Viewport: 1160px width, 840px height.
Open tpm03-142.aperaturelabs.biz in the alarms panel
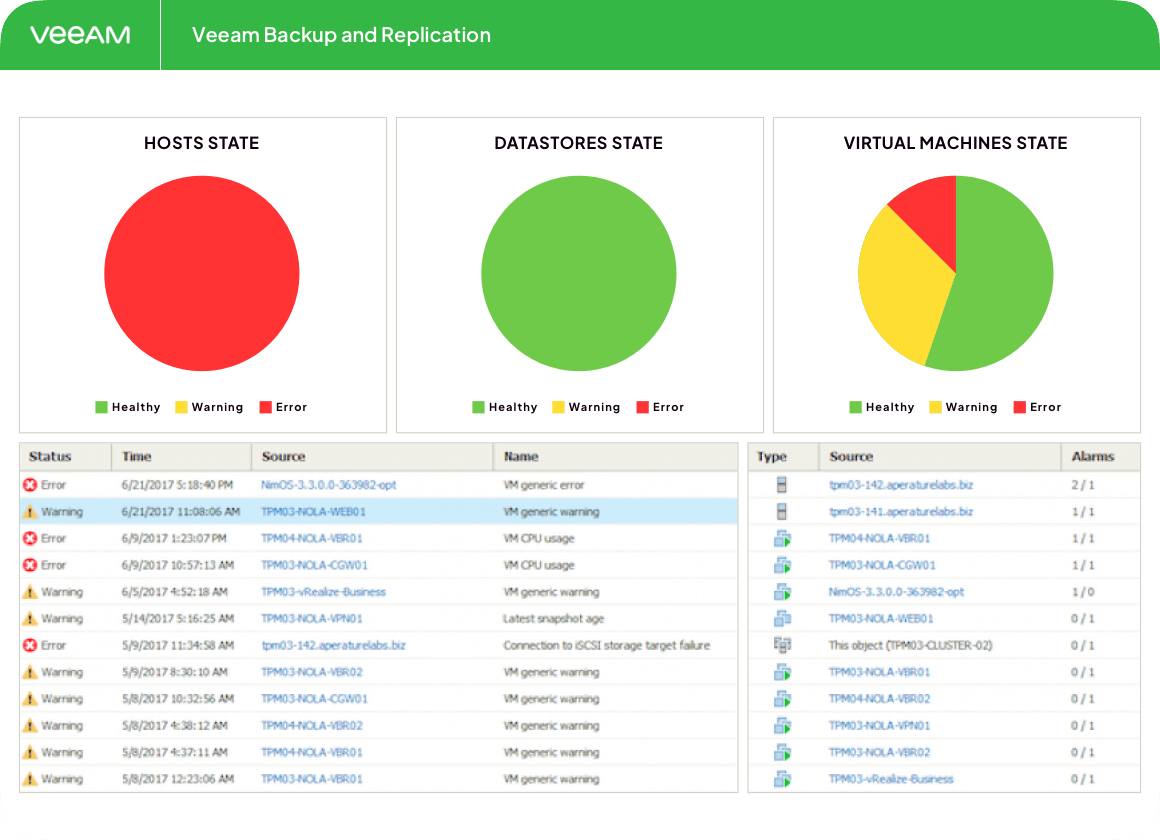tap(900, 485)
